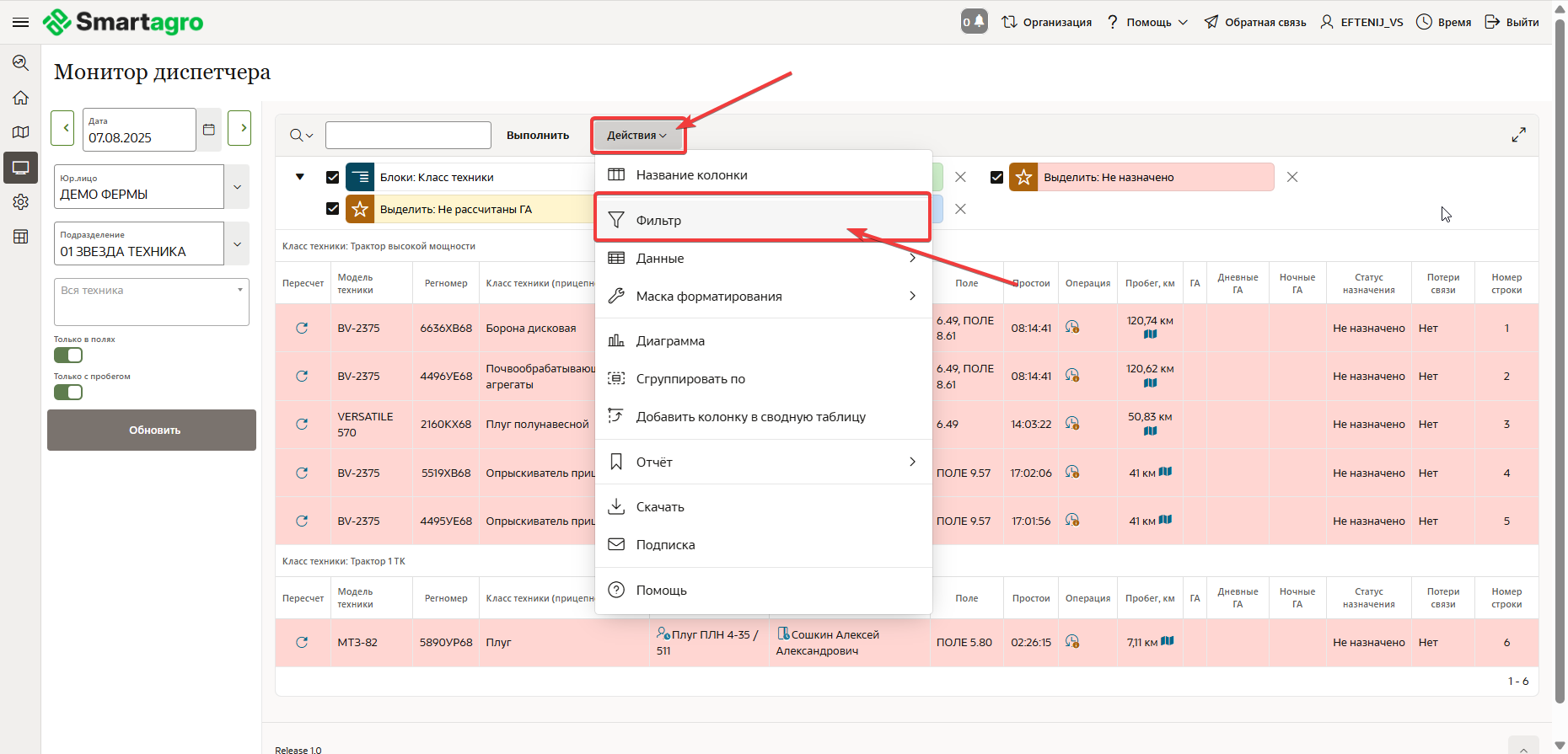Open the settings gear in the sidebar

click(20, 202)
